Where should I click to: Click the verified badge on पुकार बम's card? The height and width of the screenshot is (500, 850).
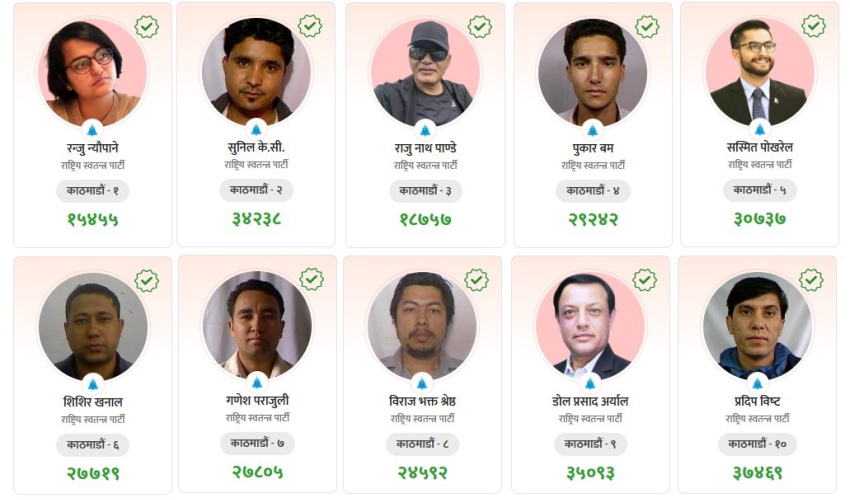[x=647, y=27]
